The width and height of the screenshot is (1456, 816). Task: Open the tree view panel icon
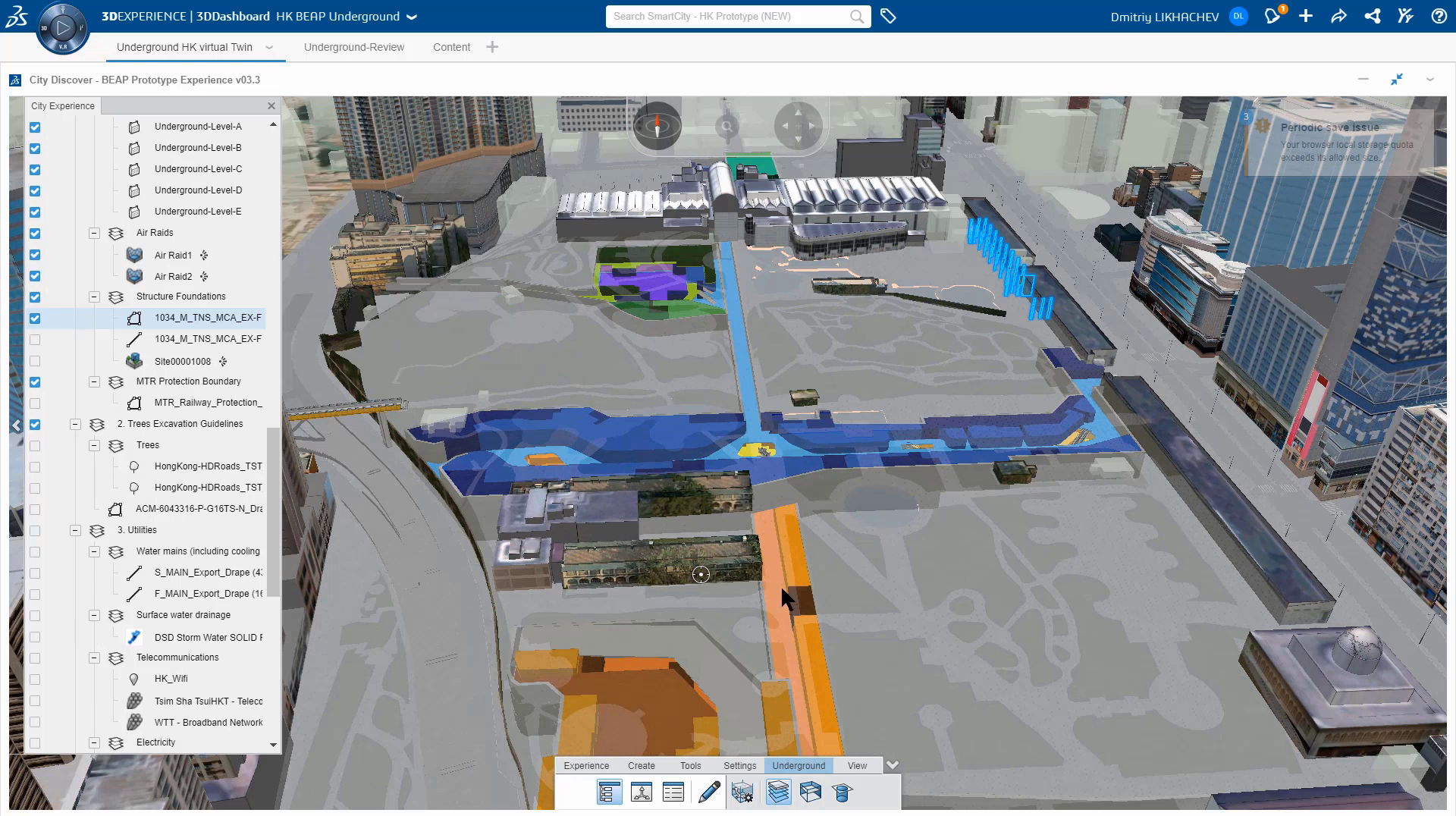click(609, 792)
